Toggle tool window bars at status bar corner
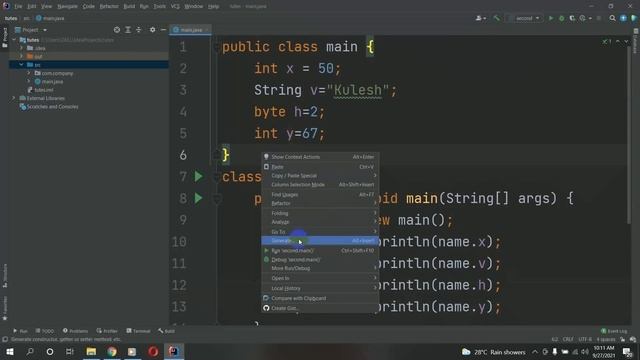 pos(5,339)
